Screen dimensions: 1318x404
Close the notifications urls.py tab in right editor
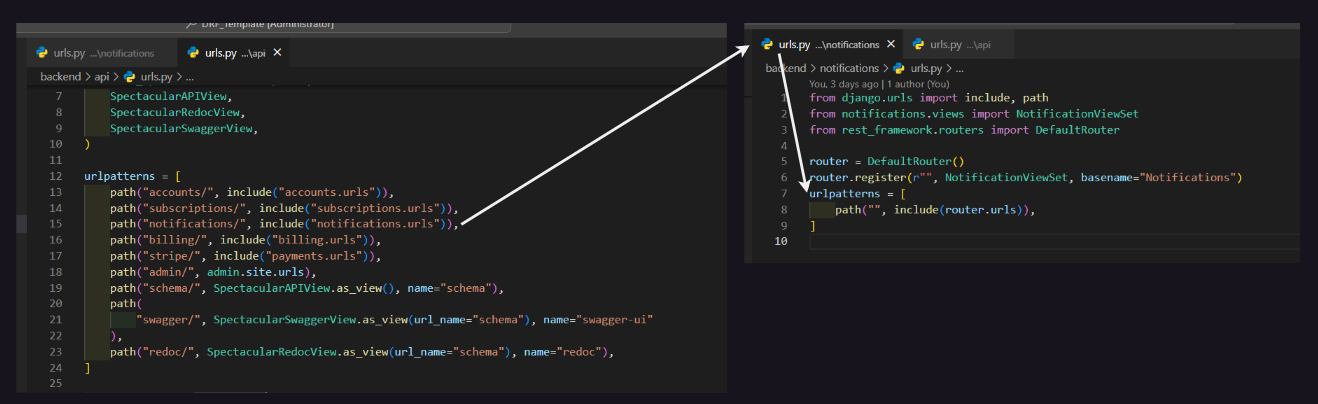[890, 45]
